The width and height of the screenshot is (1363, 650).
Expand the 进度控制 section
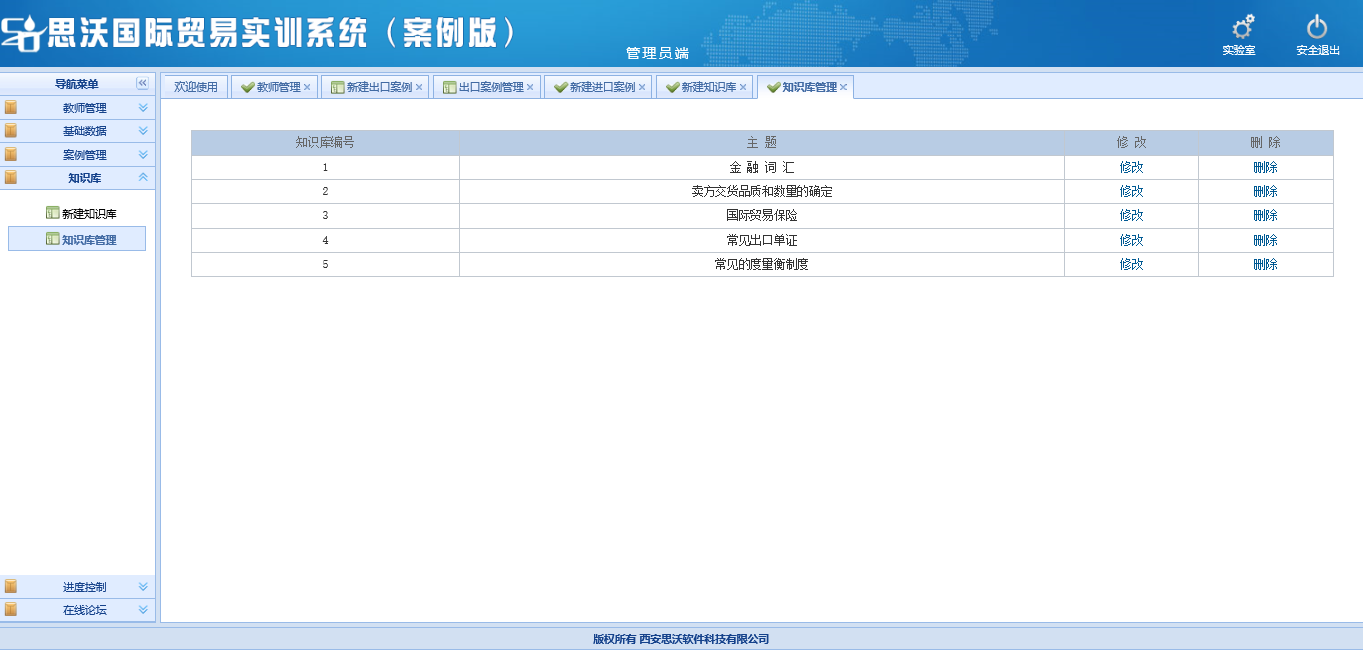click(x=143, y=587)
